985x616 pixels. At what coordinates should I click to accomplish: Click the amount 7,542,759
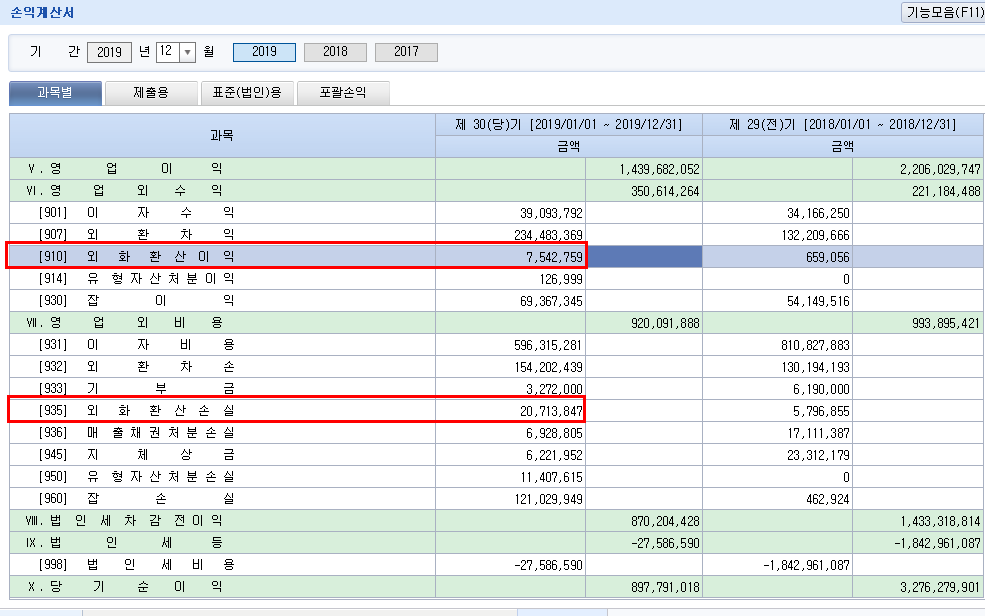point(554,257)
